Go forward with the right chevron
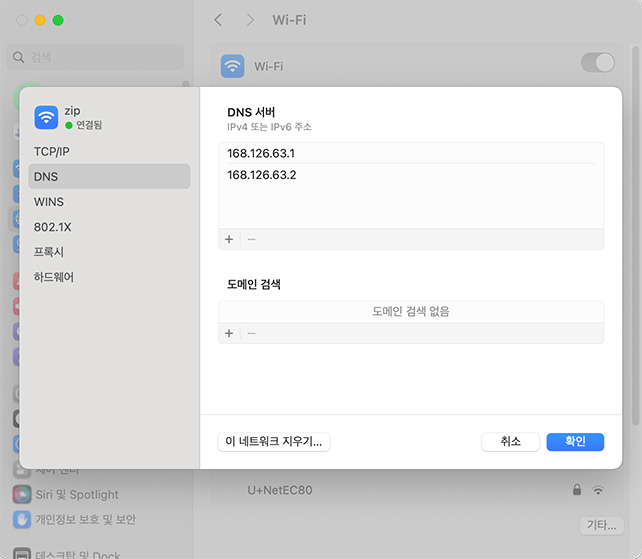642x559 pixels. point(250,20)
